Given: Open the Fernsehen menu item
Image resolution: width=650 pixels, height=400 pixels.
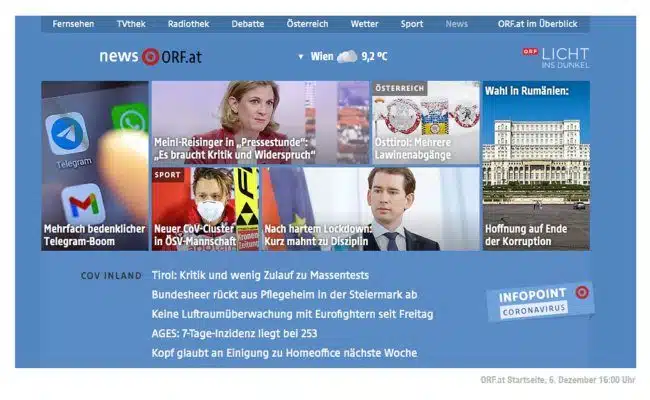Looking at the screenshot, I should pos(73,24).
